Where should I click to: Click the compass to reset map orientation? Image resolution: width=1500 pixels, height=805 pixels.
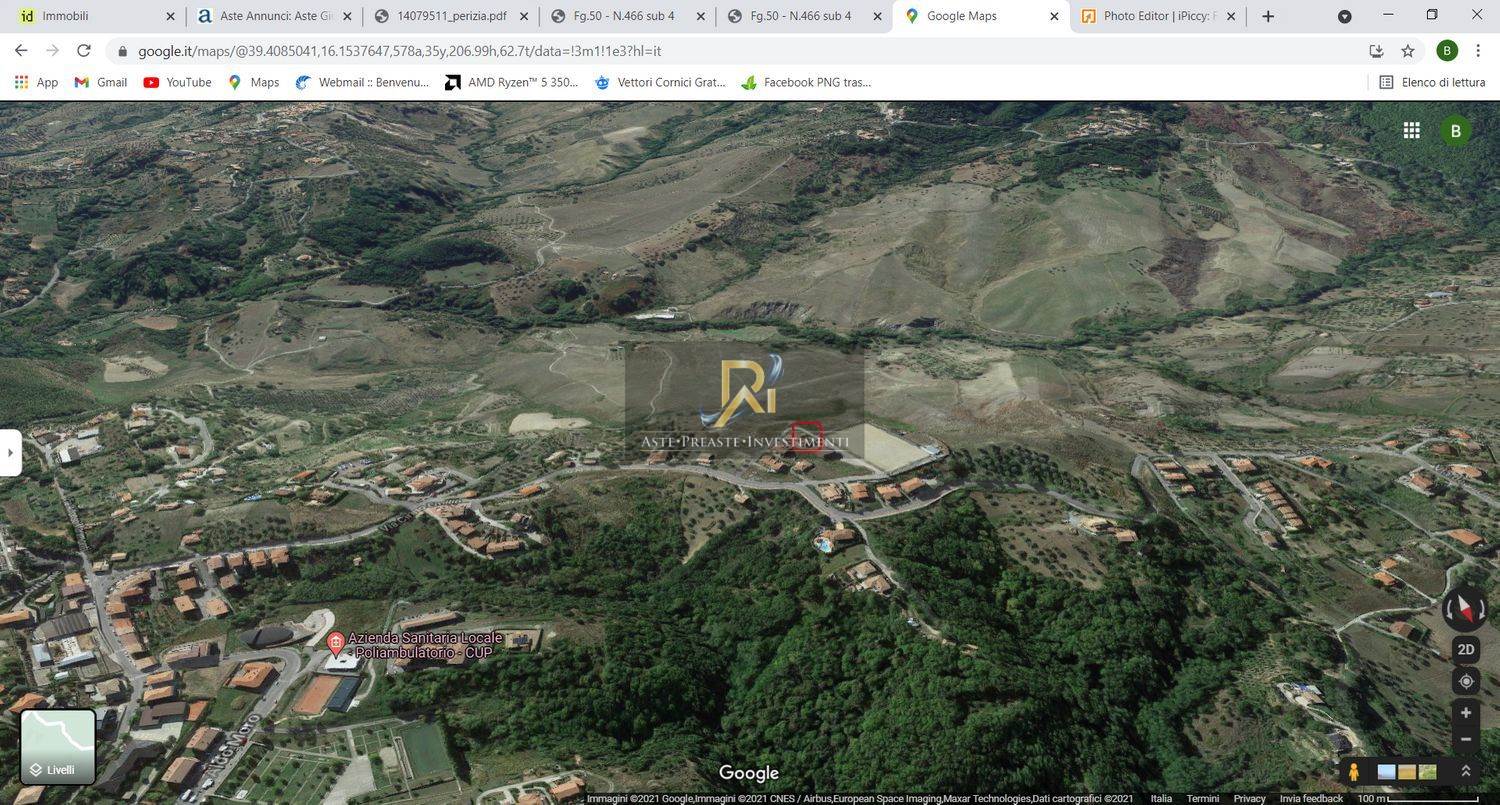click(x=1465, y=607)
